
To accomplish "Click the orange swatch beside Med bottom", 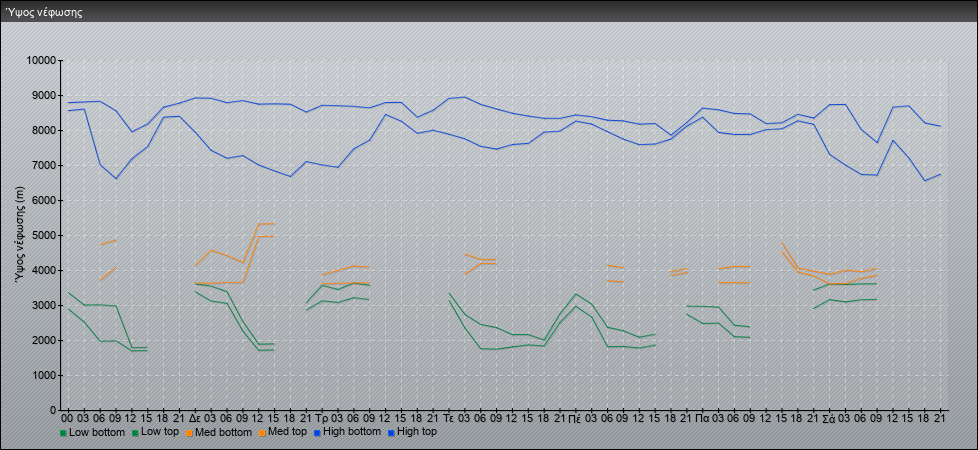I will coord(189,432).
